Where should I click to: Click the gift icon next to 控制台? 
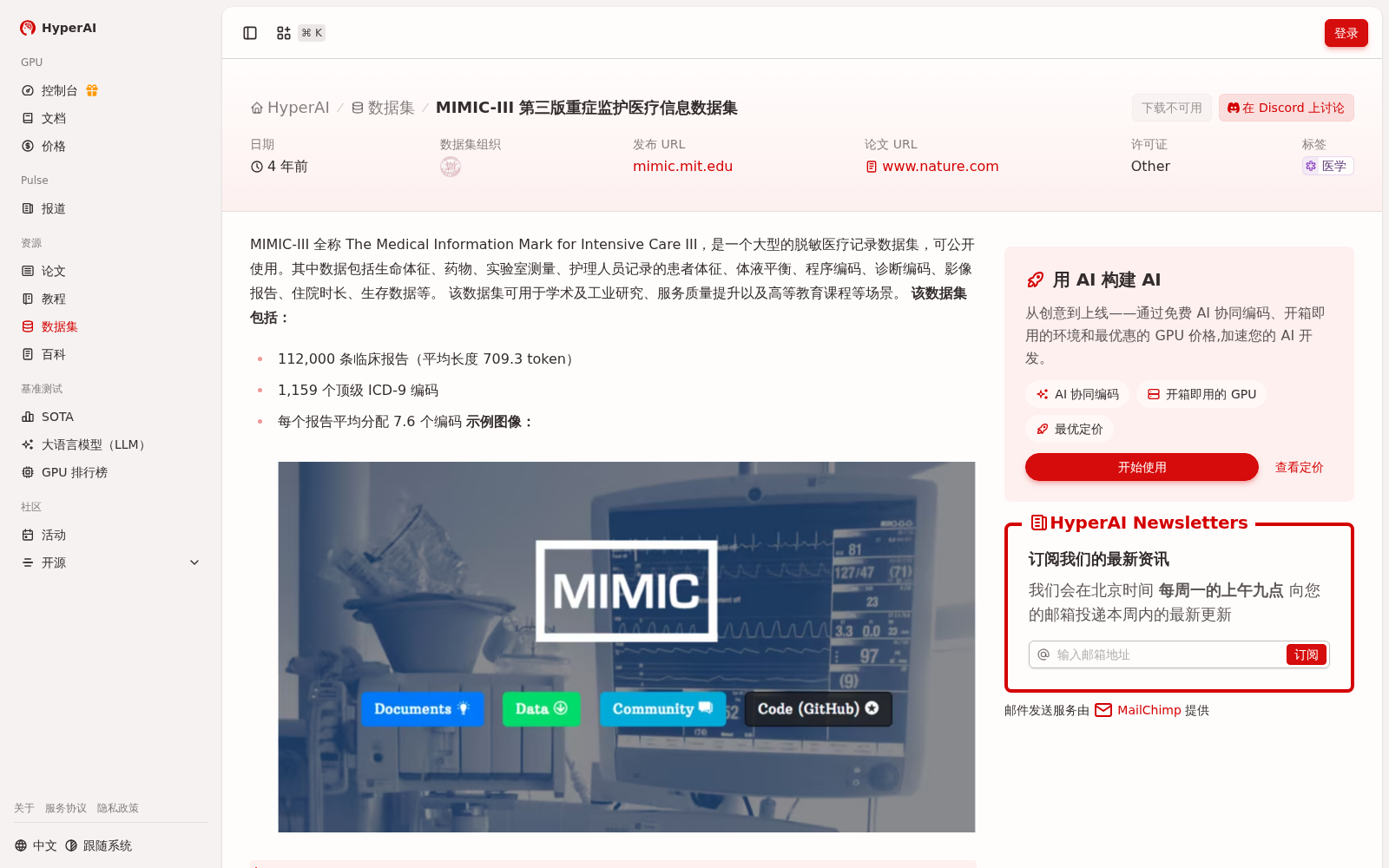pyautogui.click(x=92, y=90)
